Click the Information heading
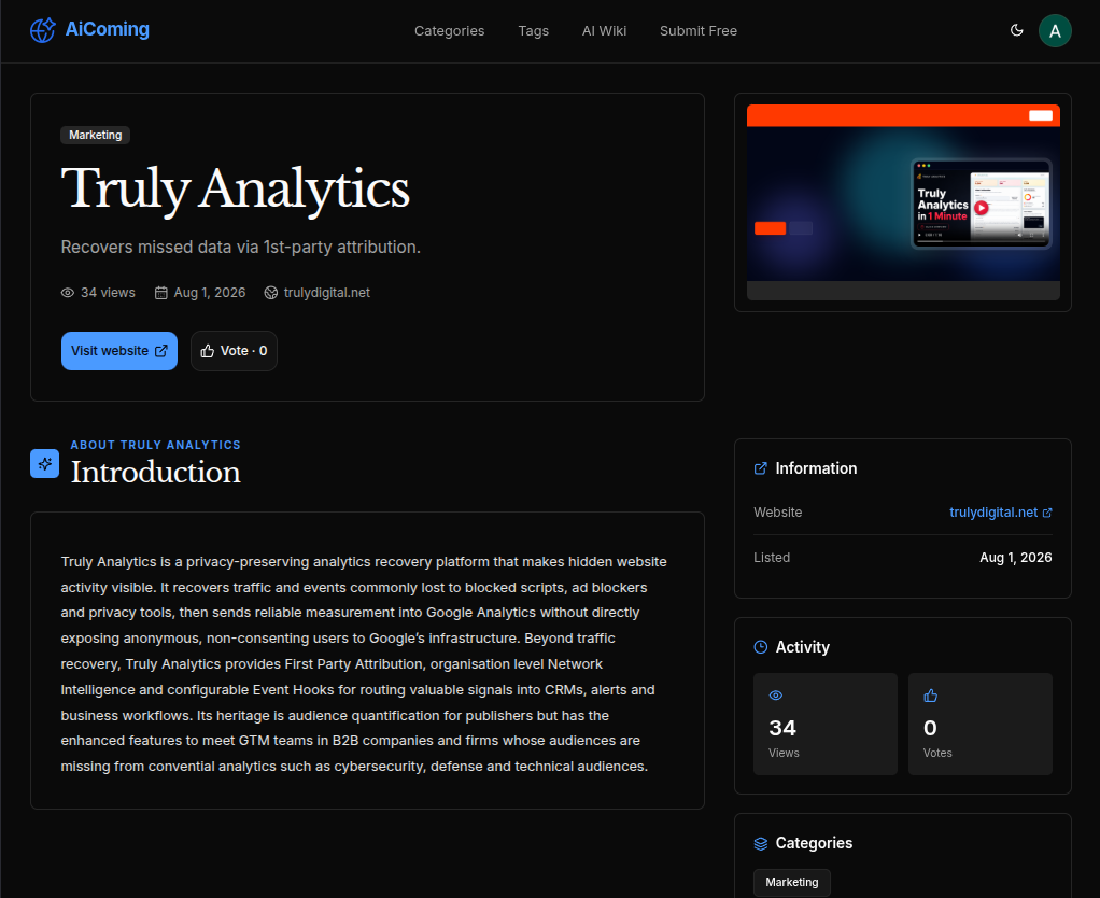The height and width of the screenshot is (898, 1100). (x=816, y=469)
